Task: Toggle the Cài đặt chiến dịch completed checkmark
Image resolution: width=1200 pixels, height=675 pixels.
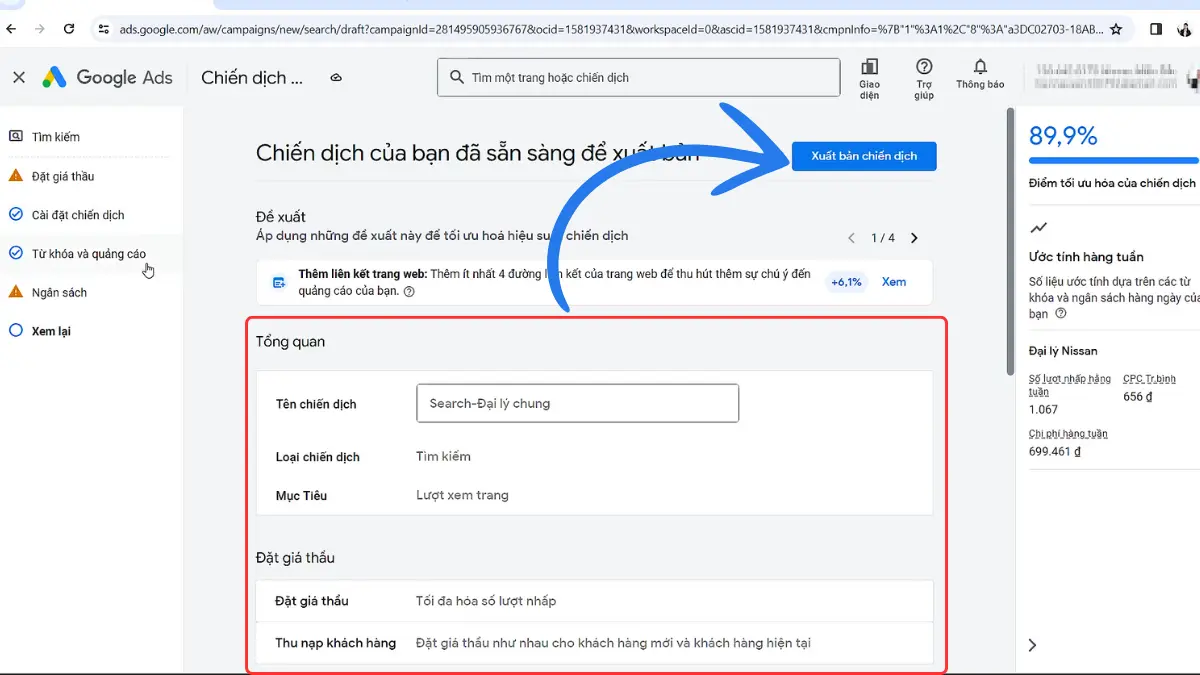Action: [x=15, y=214]
